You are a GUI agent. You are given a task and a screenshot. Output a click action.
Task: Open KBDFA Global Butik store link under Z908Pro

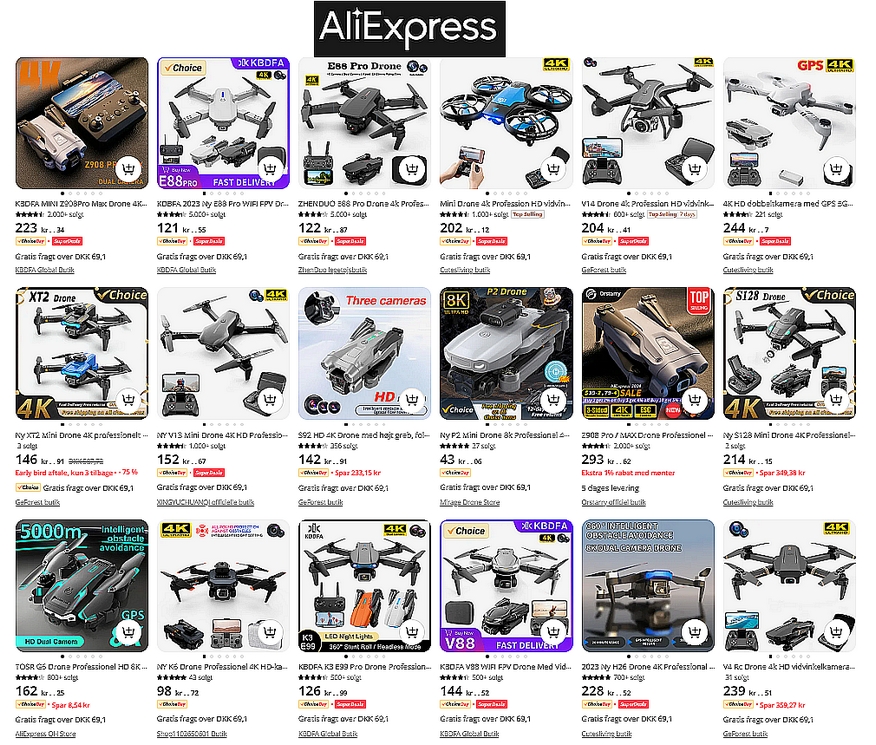(x=45, y=270)
